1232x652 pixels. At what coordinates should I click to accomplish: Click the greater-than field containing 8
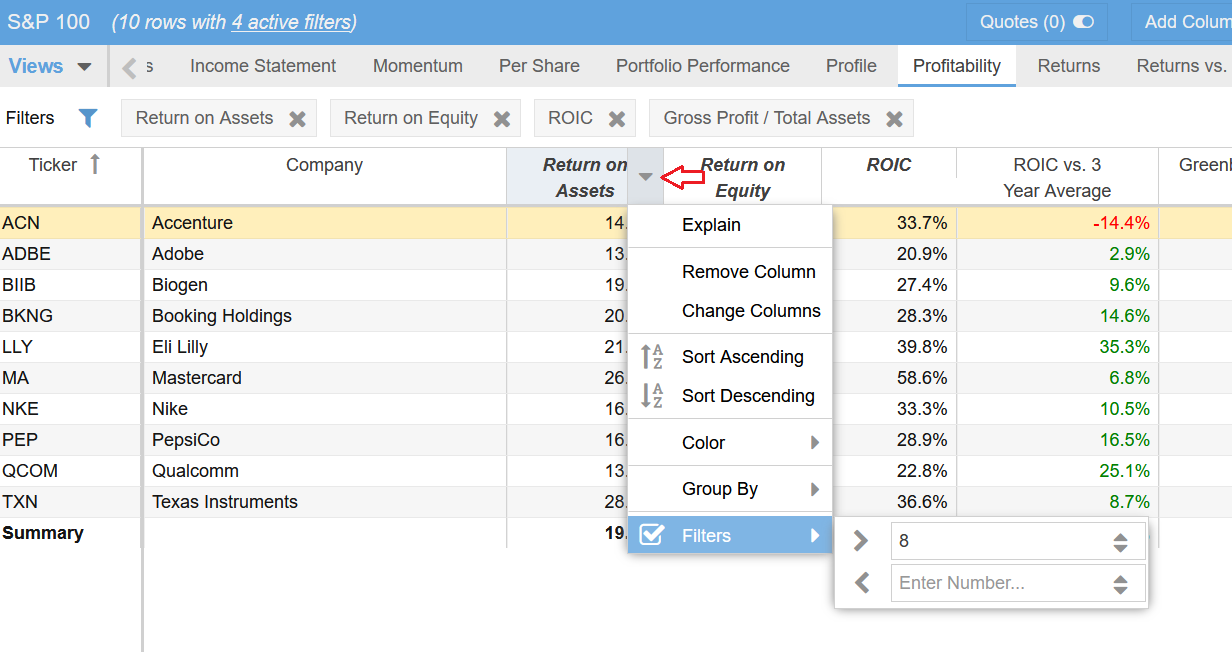(1018, 541)
